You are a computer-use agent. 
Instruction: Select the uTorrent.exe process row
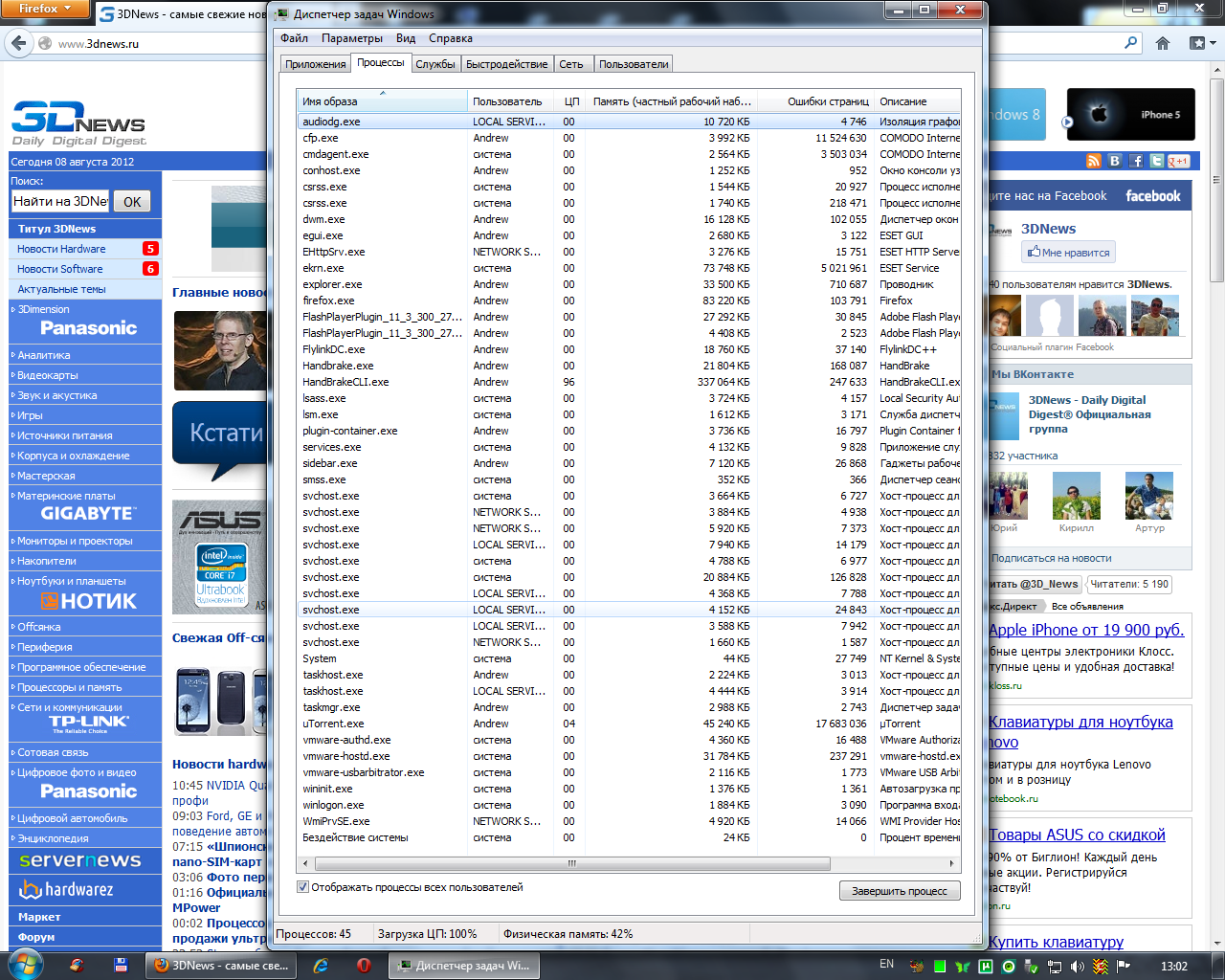pos(629,724)
